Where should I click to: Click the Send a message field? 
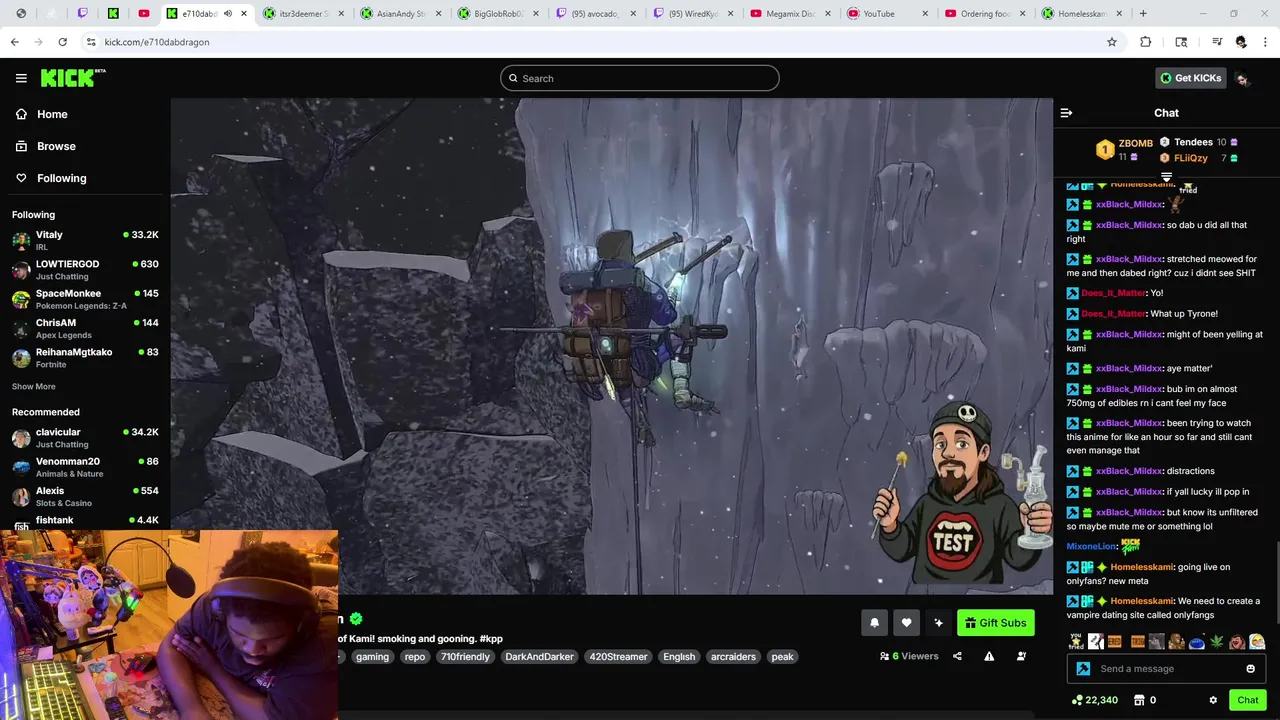[1166, 669]
